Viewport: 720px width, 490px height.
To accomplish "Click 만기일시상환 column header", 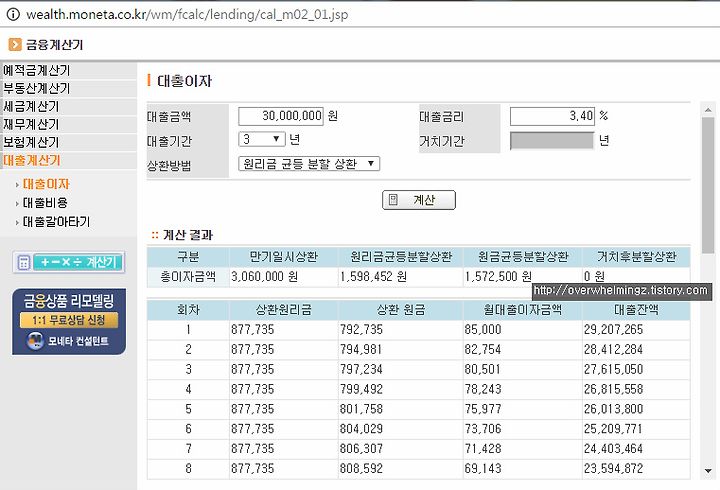I will [284, 257].
